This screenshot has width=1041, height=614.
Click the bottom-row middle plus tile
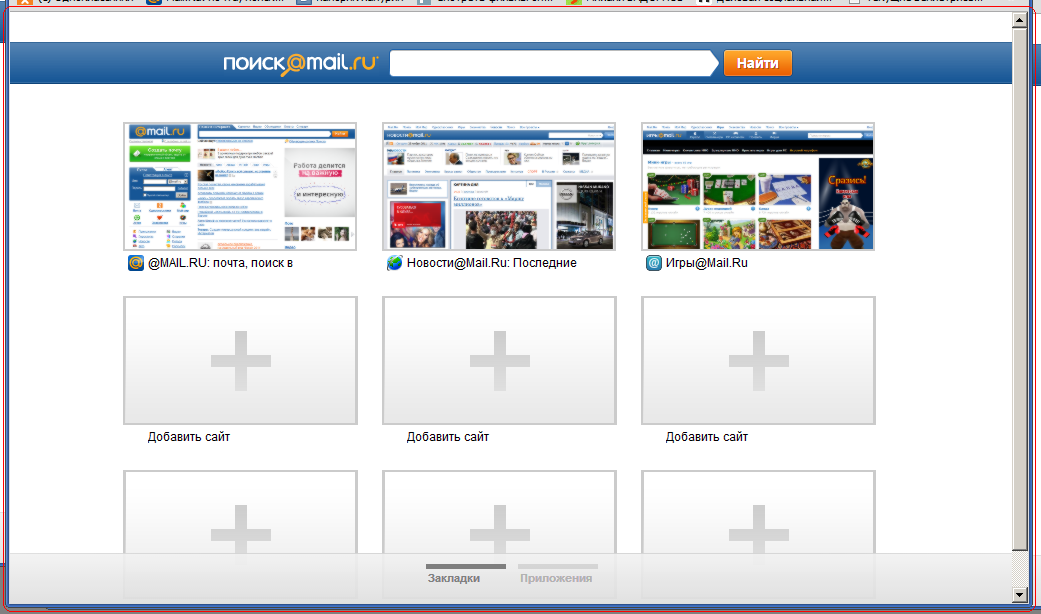click(499, 512)
